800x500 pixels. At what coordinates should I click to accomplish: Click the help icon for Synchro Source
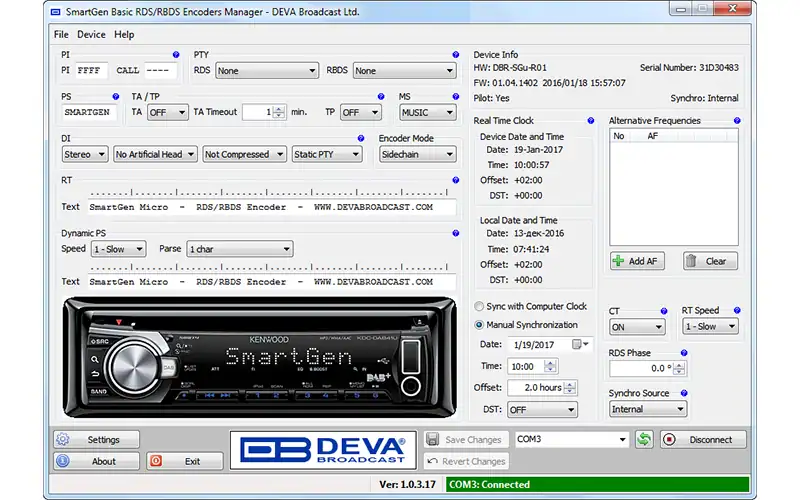point(684,393)
